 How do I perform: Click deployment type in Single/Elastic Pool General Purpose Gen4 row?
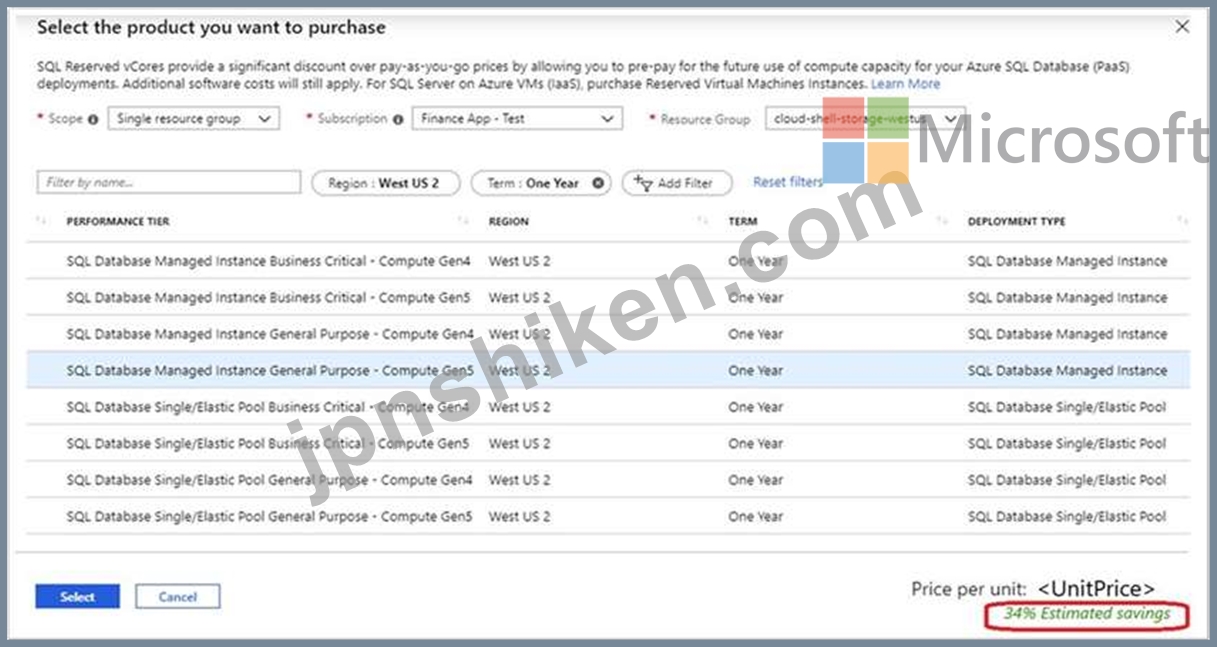[1067, 480]
